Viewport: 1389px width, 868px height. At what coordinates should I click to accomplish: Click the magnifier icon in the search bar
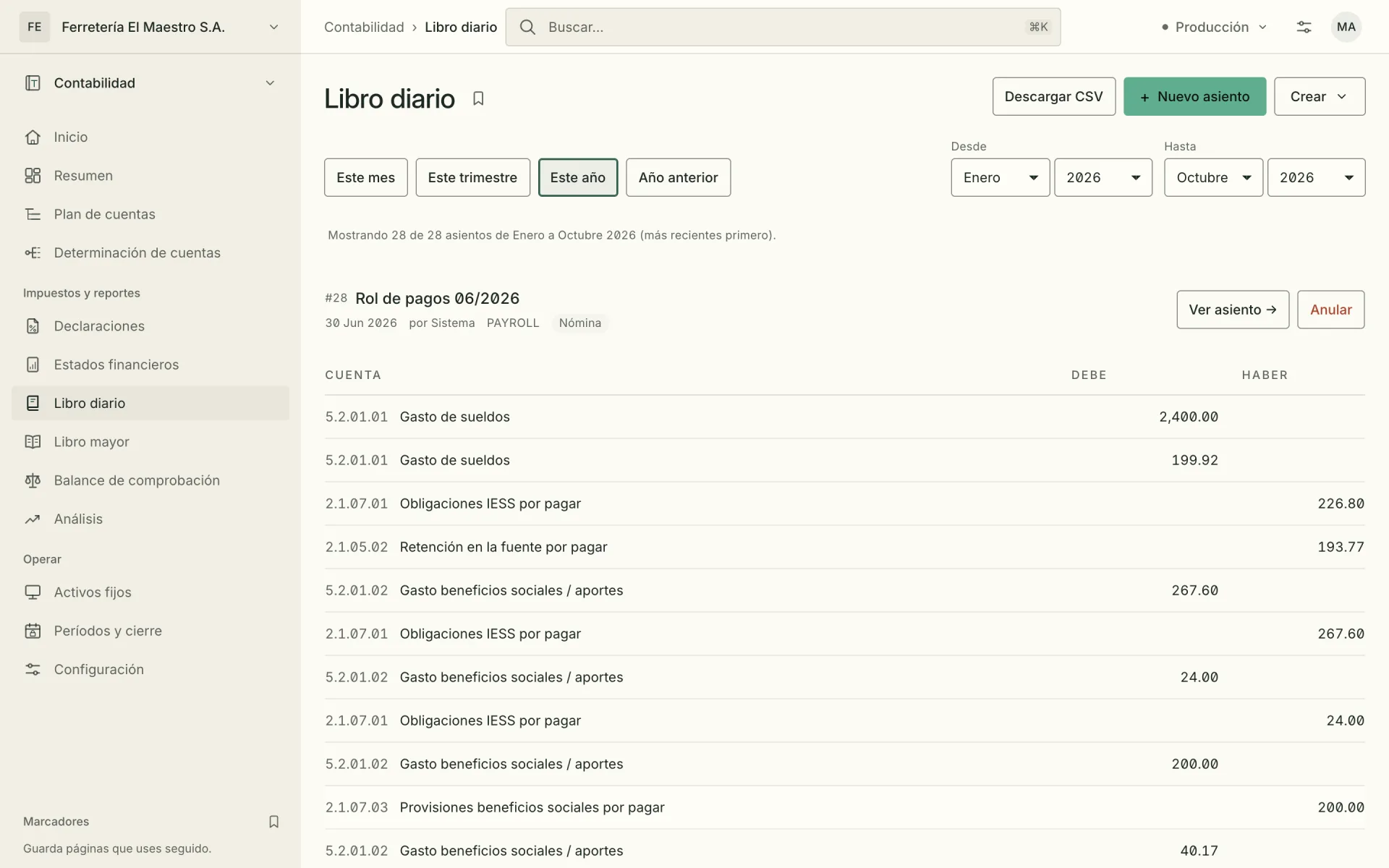pyautogui.click(x=527, y=27)
